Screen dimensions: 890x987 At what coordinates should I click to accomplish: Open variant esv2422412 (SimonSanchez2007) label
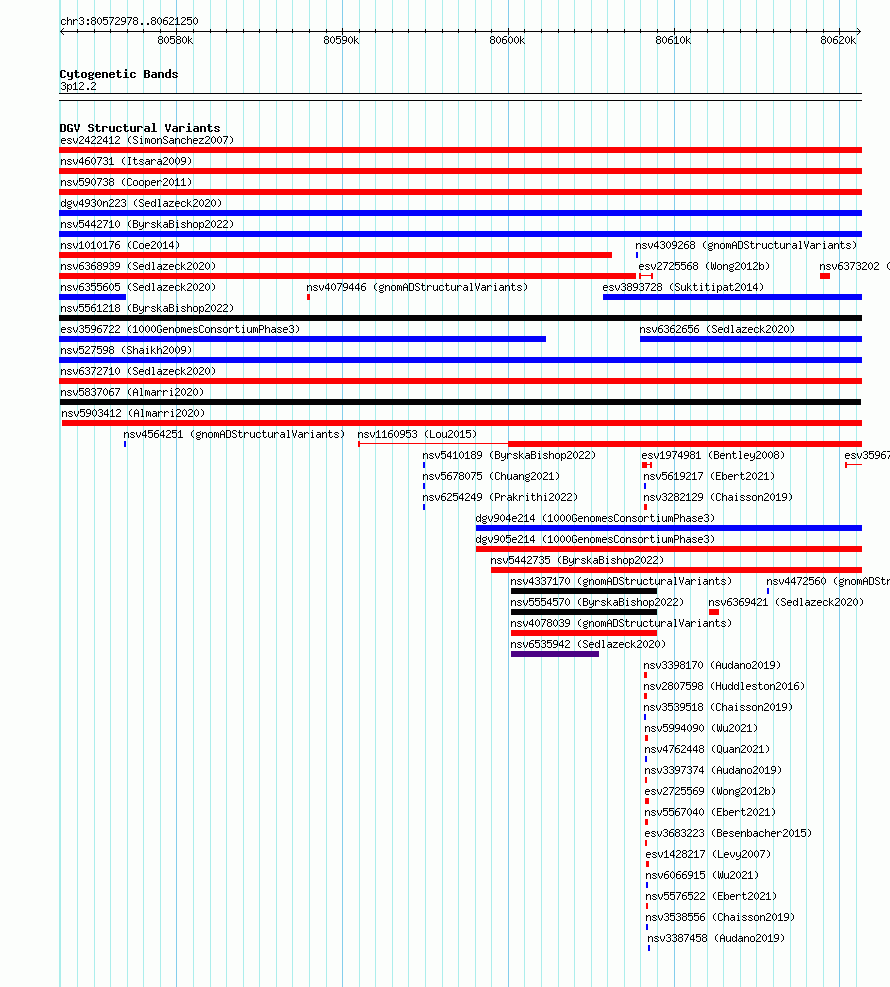point(147,140)
